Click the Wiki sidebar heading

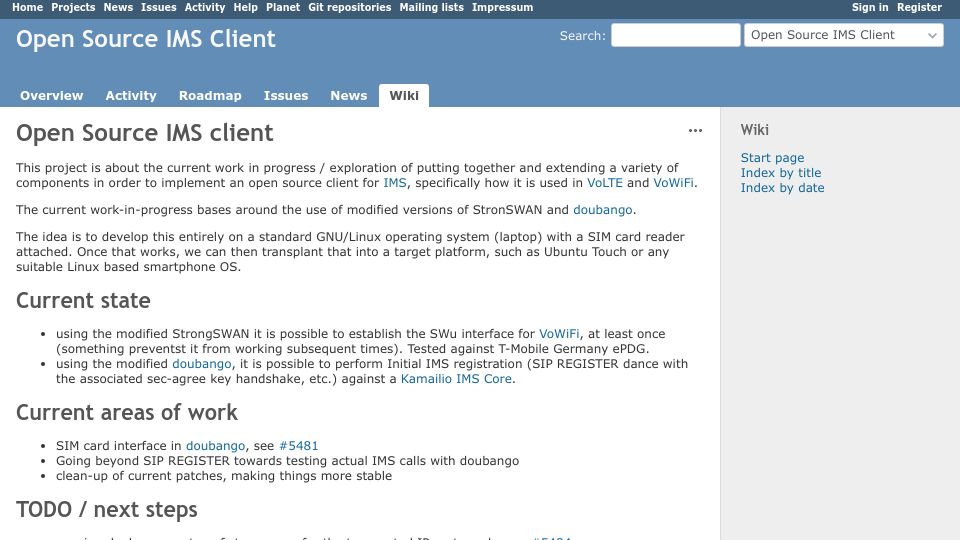[754, 130]
